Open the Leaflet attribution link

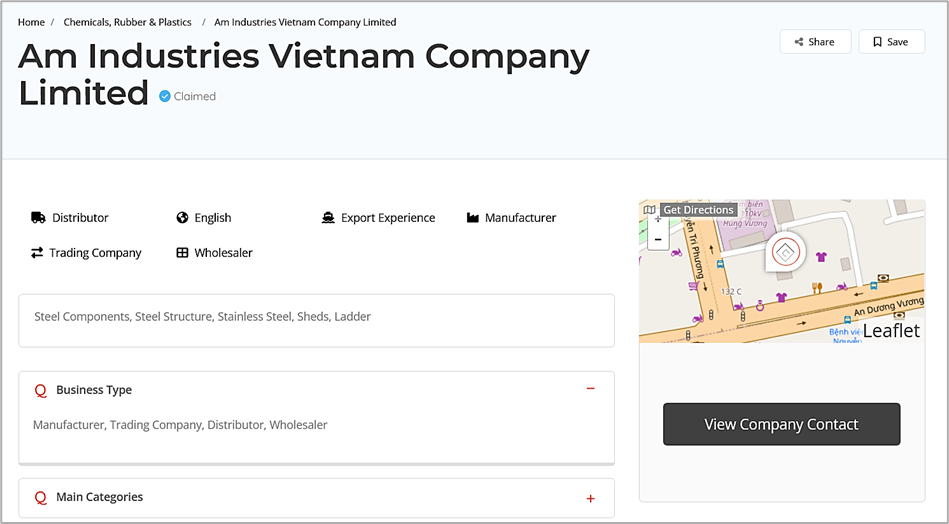click(892, 331)
